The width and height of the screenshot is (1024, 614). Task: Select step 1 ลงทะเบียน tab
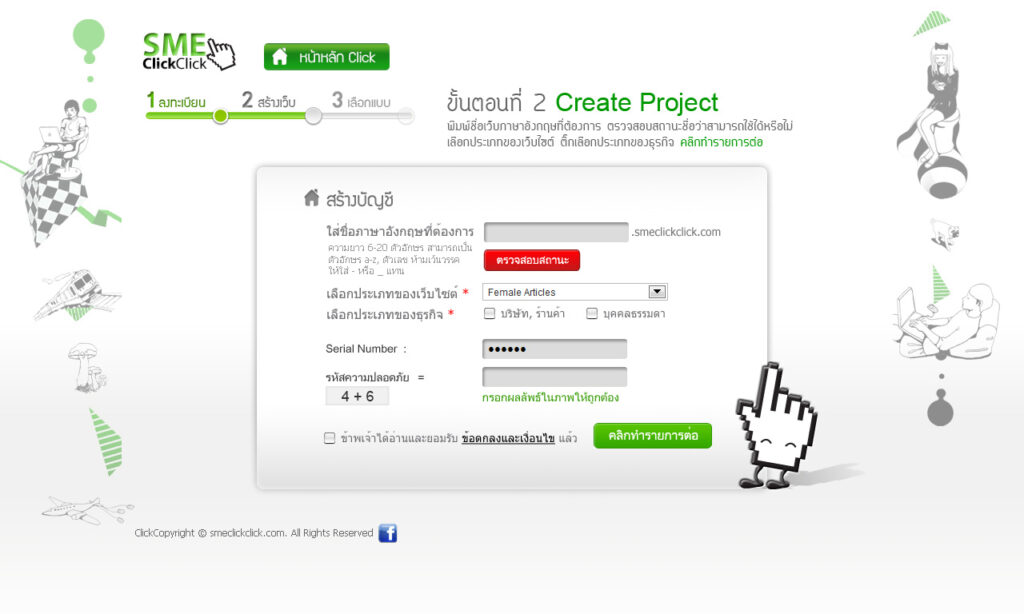tap(176, 101)
